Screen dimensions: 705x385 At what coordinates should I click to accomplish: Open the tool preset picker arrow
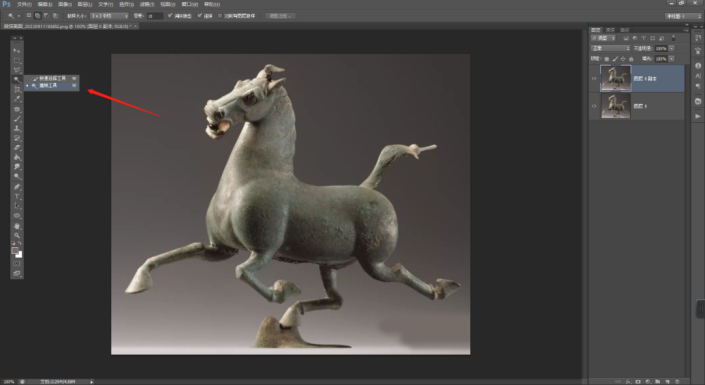[19, 16]
